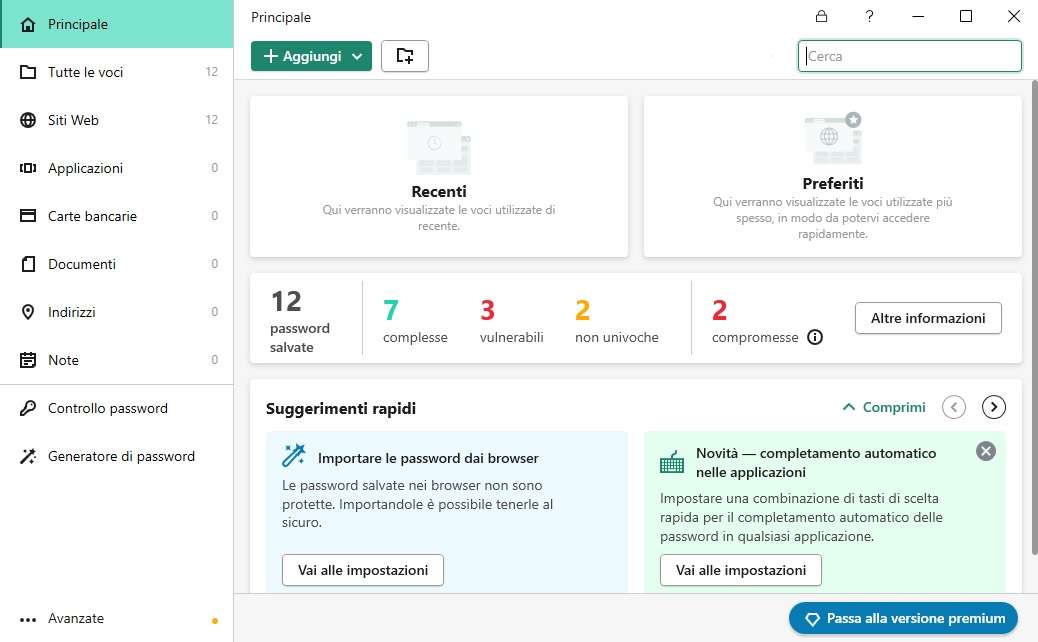Open the Avanzate menu
The image size is (1038, 642).
pyautogui.click(x=76, y=618)
